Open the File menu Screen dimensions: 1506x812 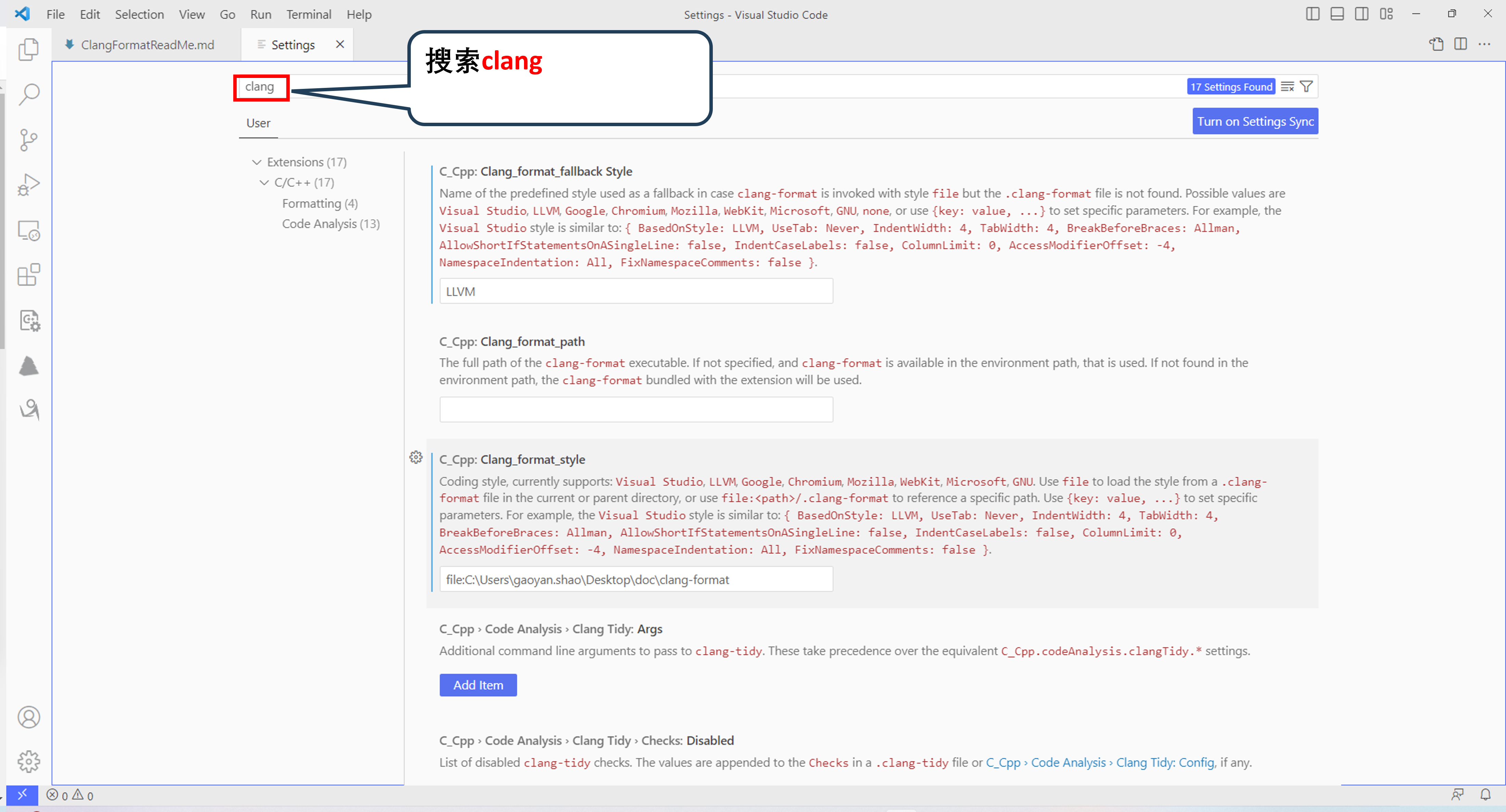[x=55, y=14]
